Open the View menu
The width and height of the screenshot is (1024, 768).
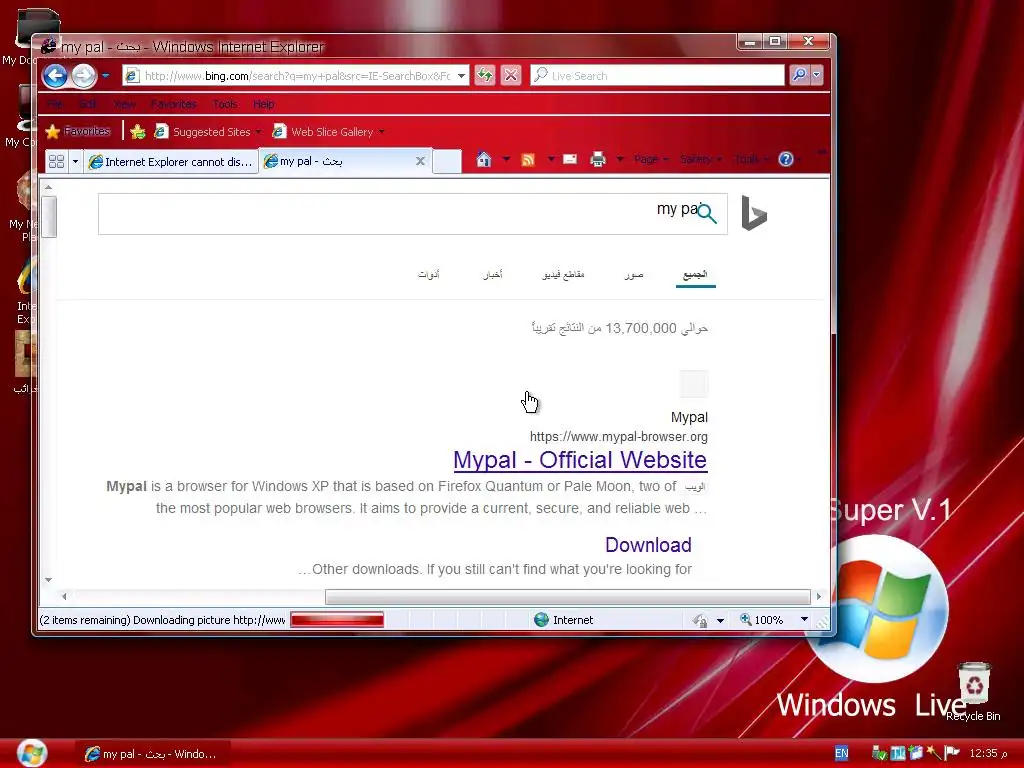tap(124, 104)
